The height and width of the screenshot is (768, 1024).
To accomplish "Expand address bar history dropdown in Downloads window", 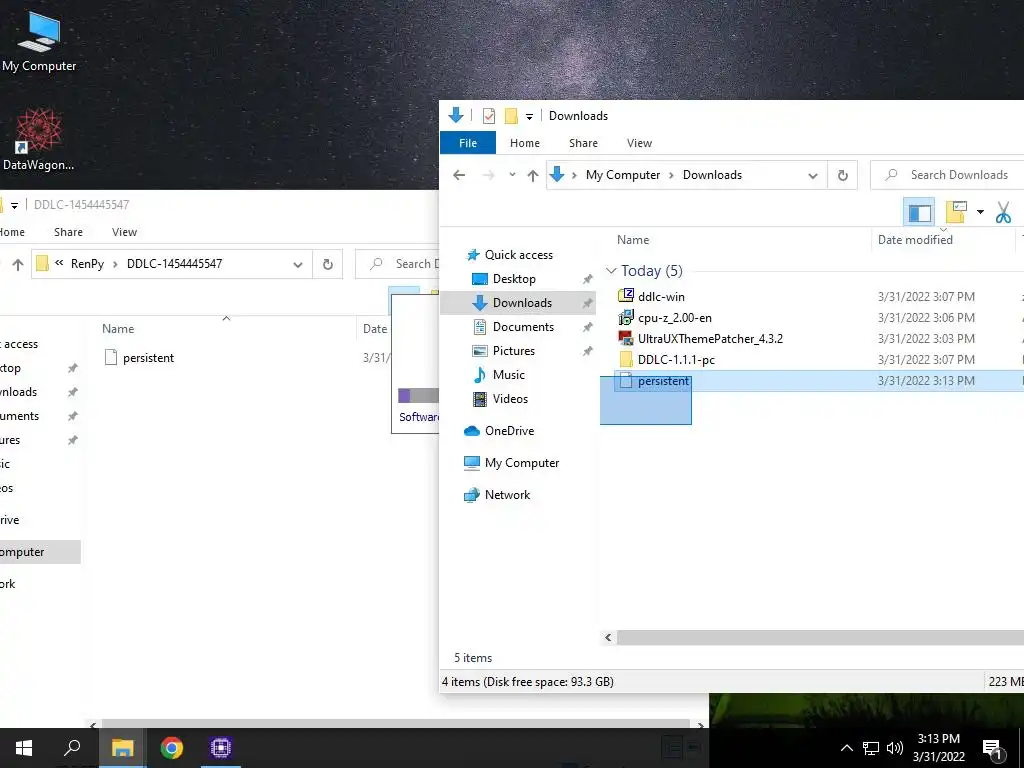I will (812, 176).
